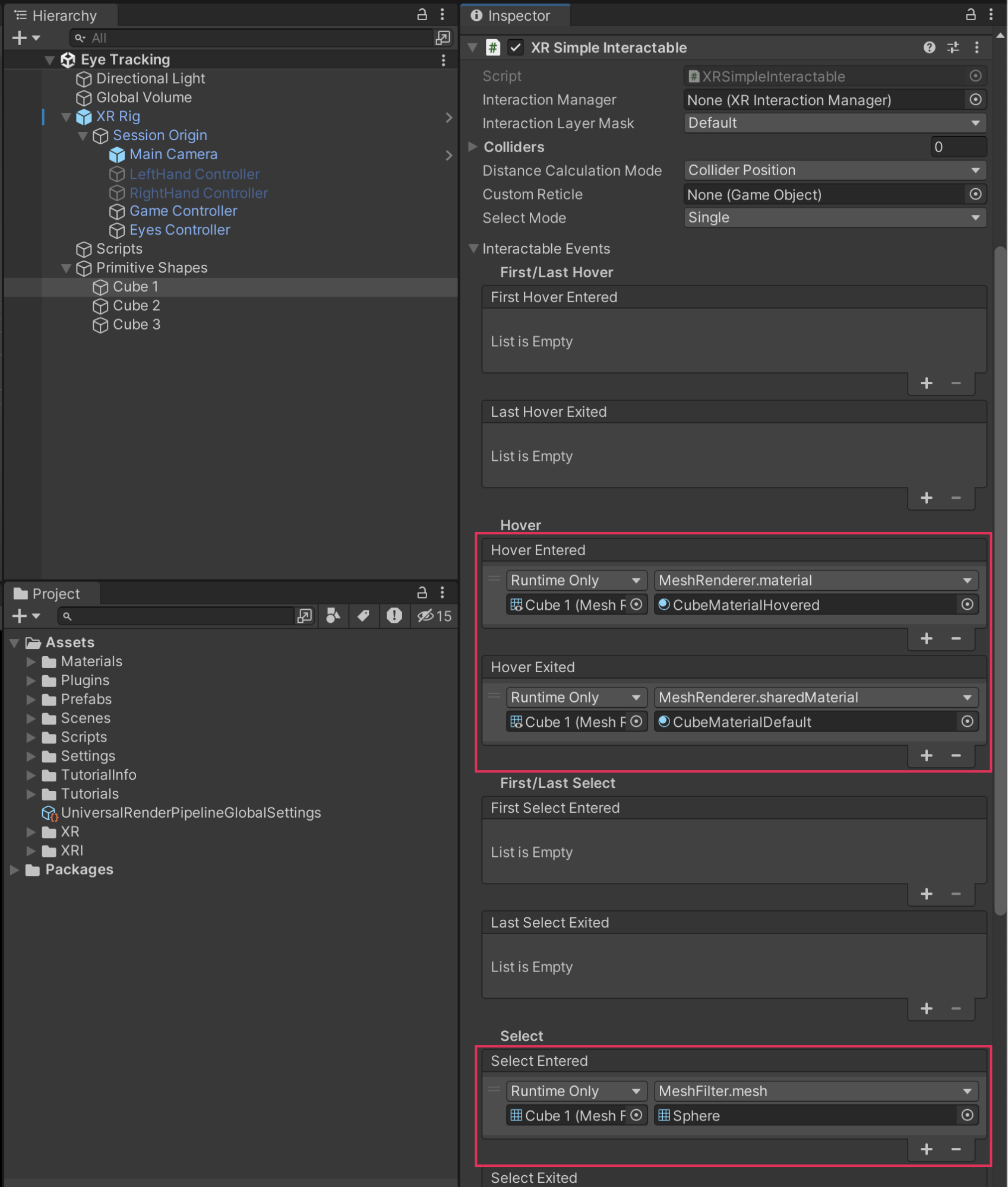Expand the Materials folder in Assets
Screen dimensions: 1008x1187
pyautogui.click(x=31, y=661)
